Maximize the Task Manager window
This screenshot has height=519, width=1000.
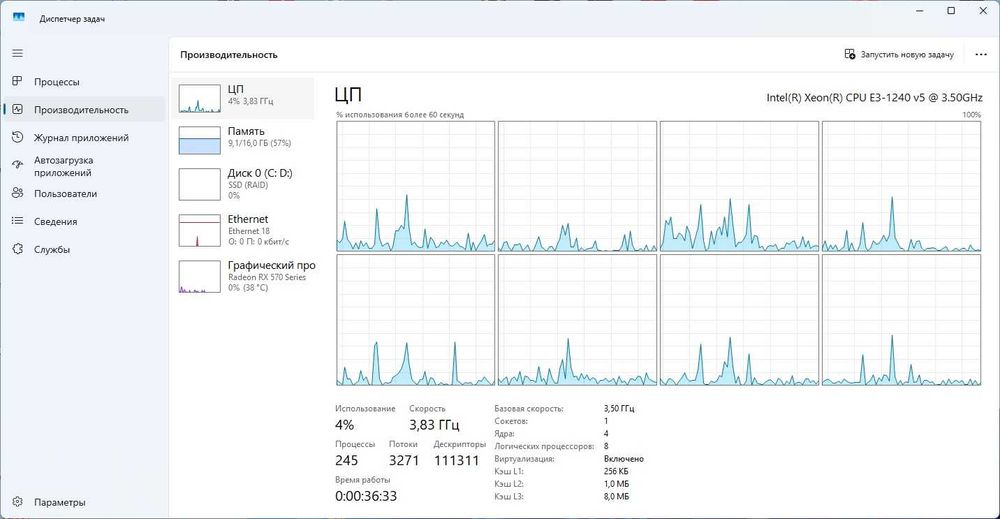[951, 11]
